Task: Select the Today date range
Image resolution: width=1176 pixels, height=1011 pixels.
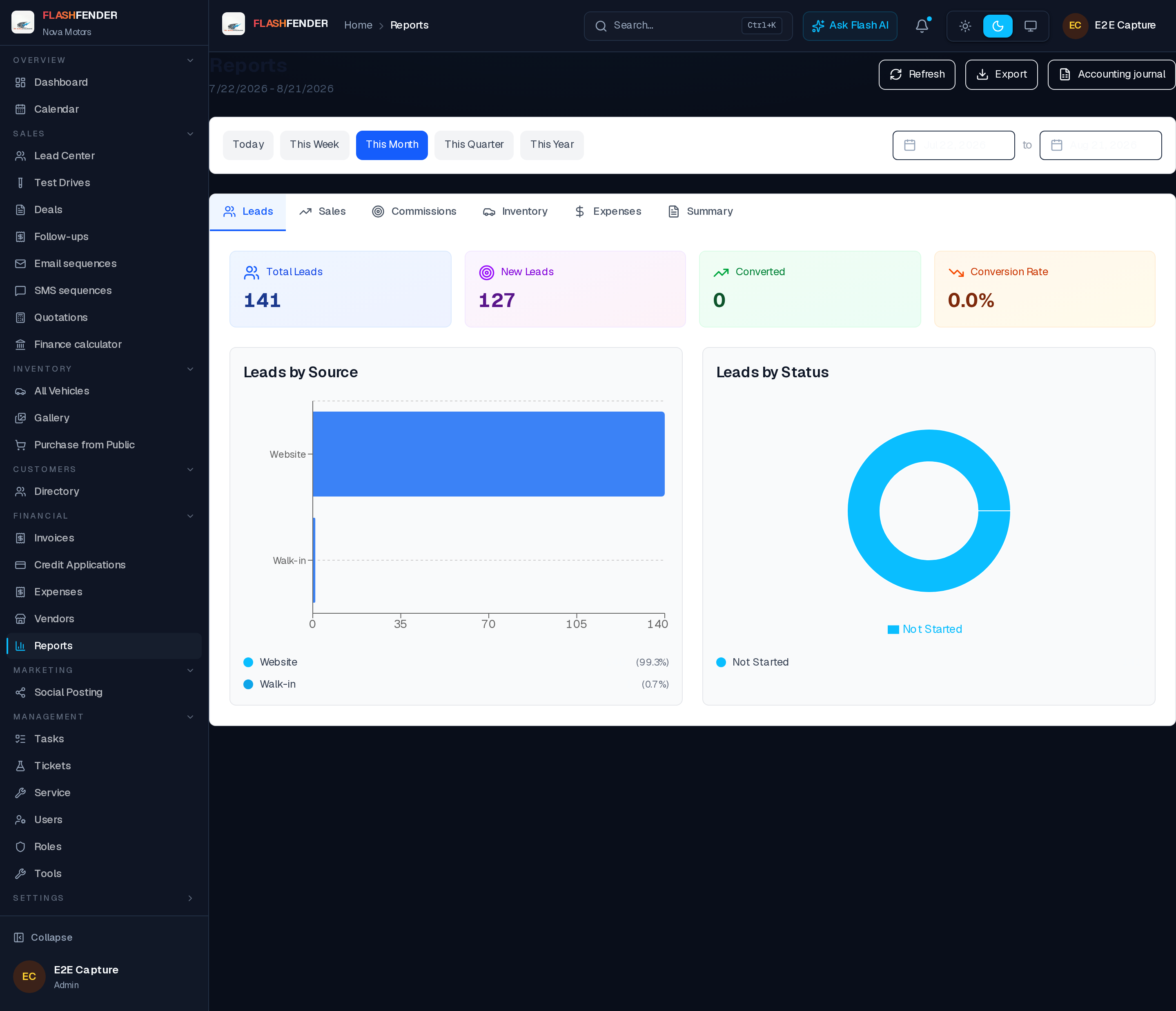Action: point(248,145)
